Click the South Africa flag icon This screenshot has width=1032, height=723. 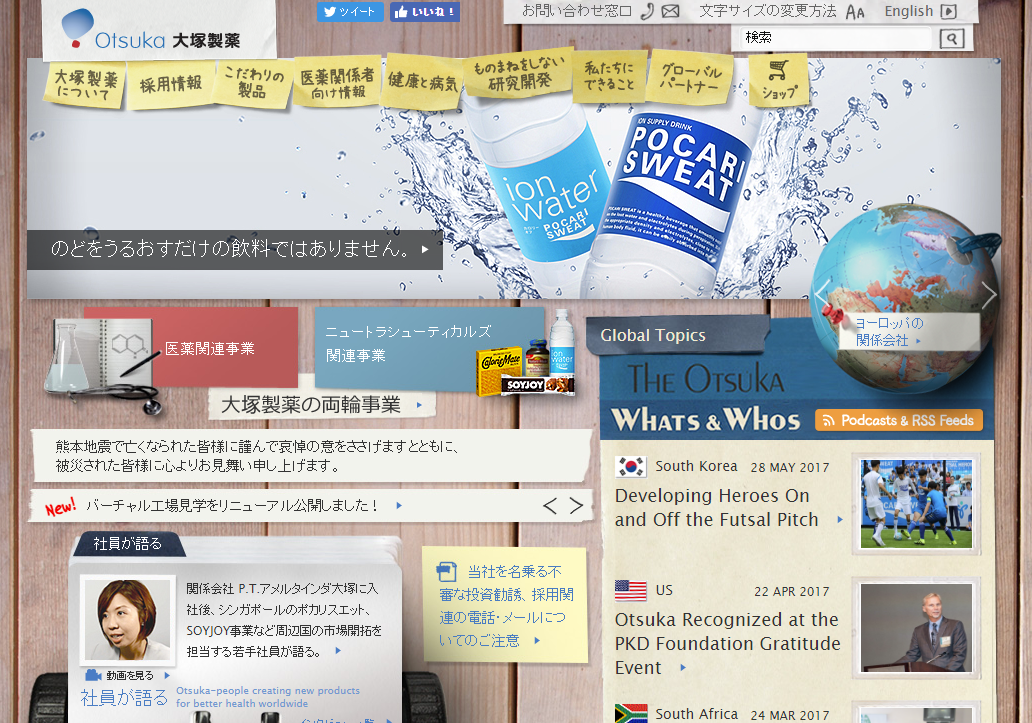pyautogui.click(x=631, y=713)
